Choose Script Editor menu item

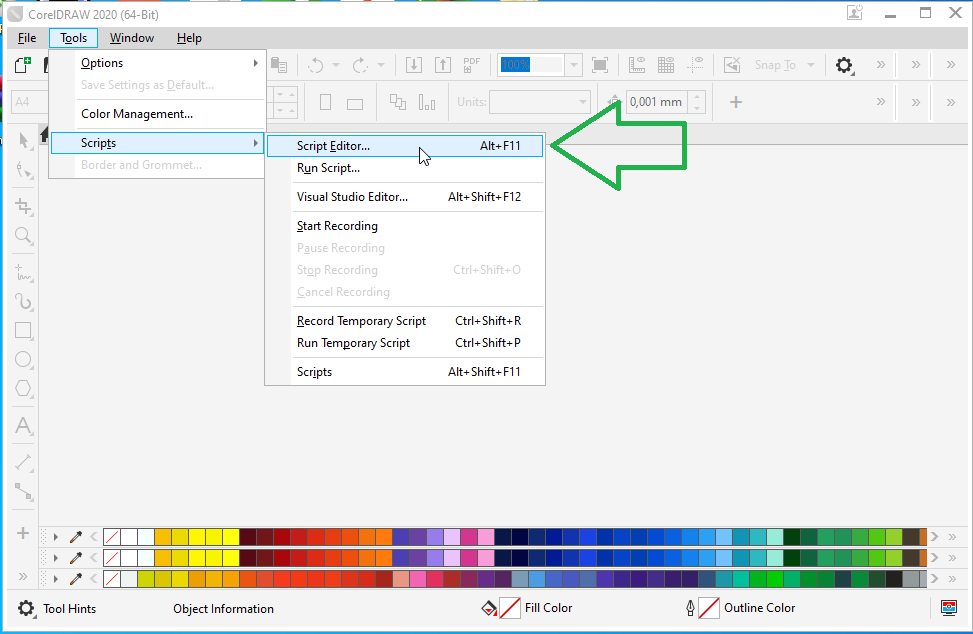tap(405, 146)
